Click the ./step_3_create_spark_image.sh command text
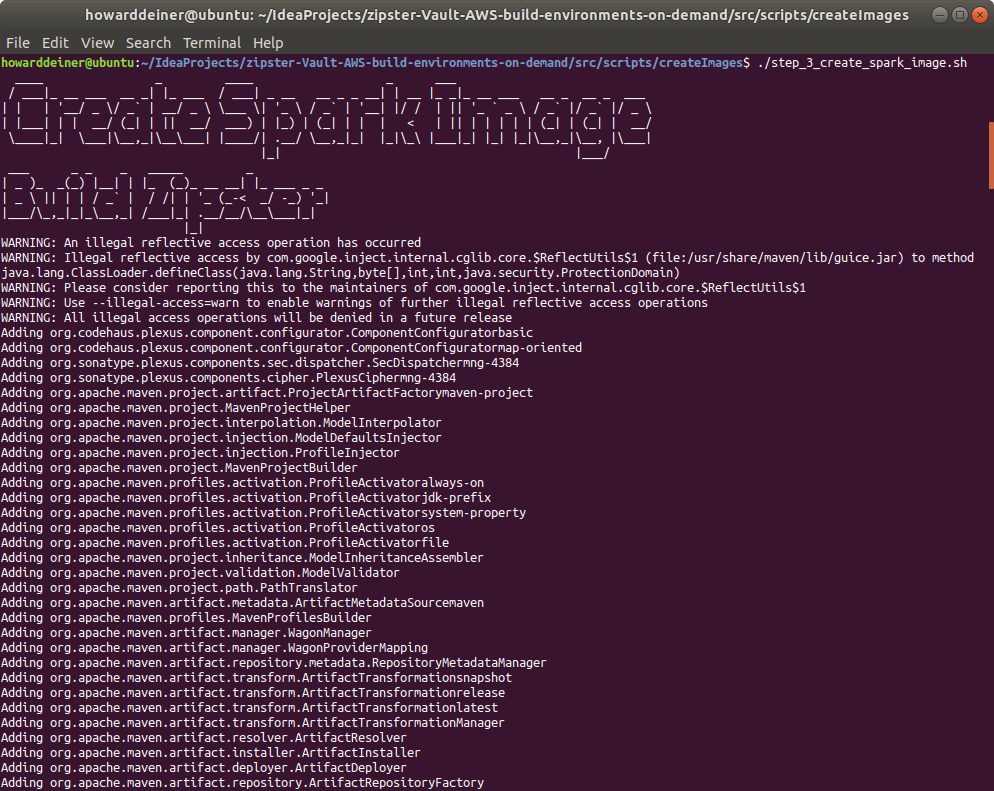994x791 pixels. (862, 63)
